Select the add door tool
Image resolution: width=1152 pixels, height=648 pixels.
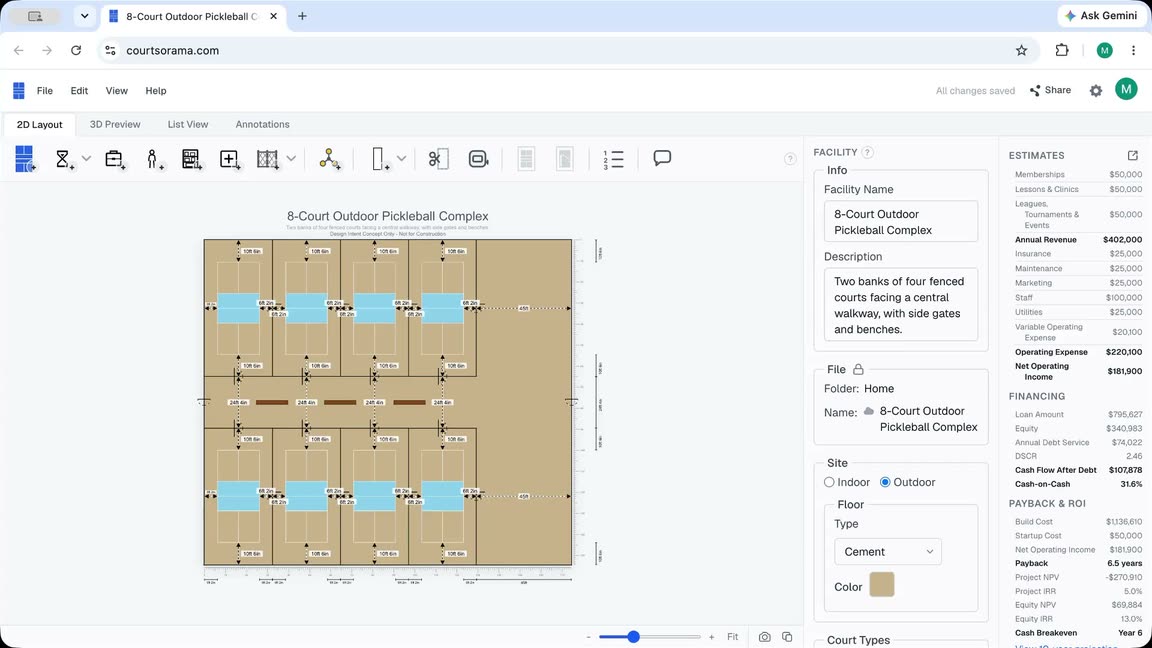[x=379, y=159]
